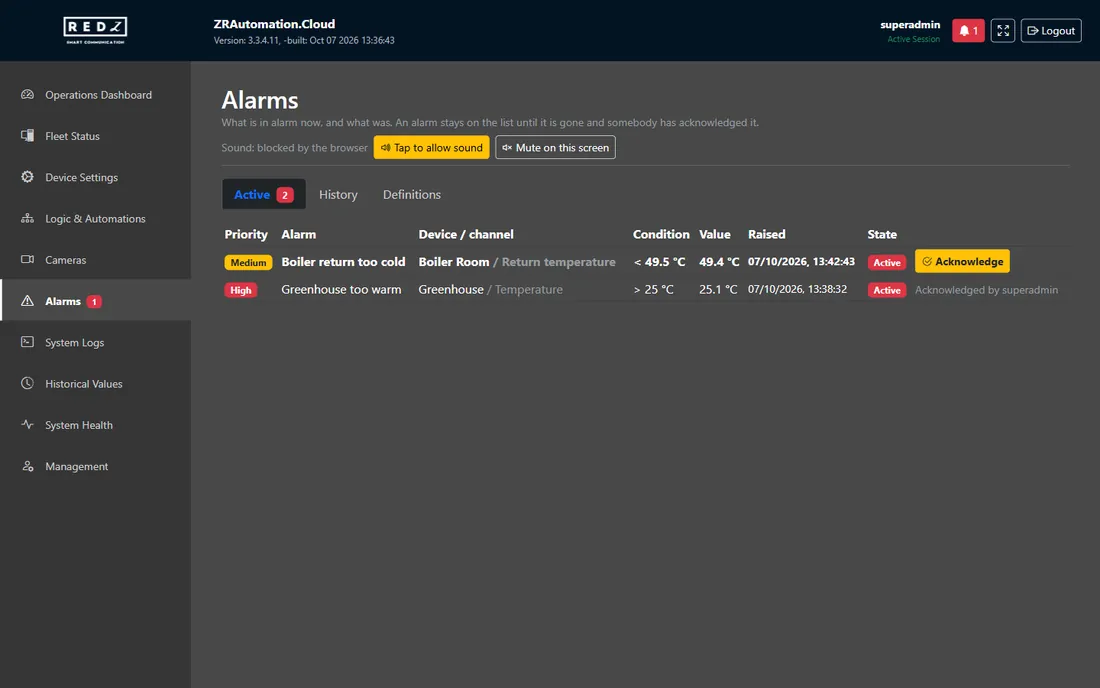Select the Fleet Status sidebar icon
Viewport: 1100px width, 688px height.
27,135
